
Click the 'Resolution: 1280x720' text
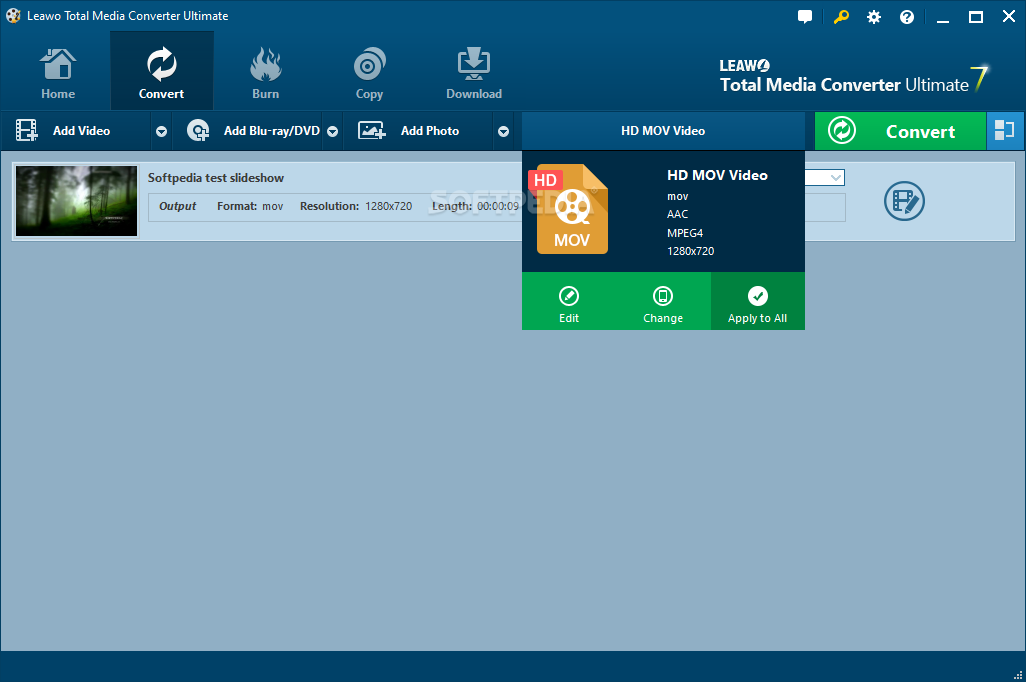coord(356,206)
